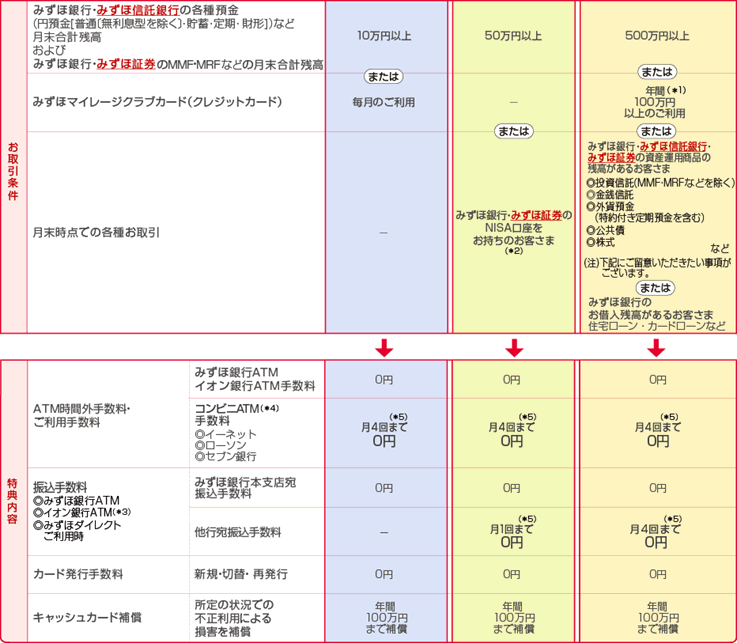Screen dimensions: 737x643
Task: Select the イーネット list entry
Action: pyautogui.click(x=226, y=434)
